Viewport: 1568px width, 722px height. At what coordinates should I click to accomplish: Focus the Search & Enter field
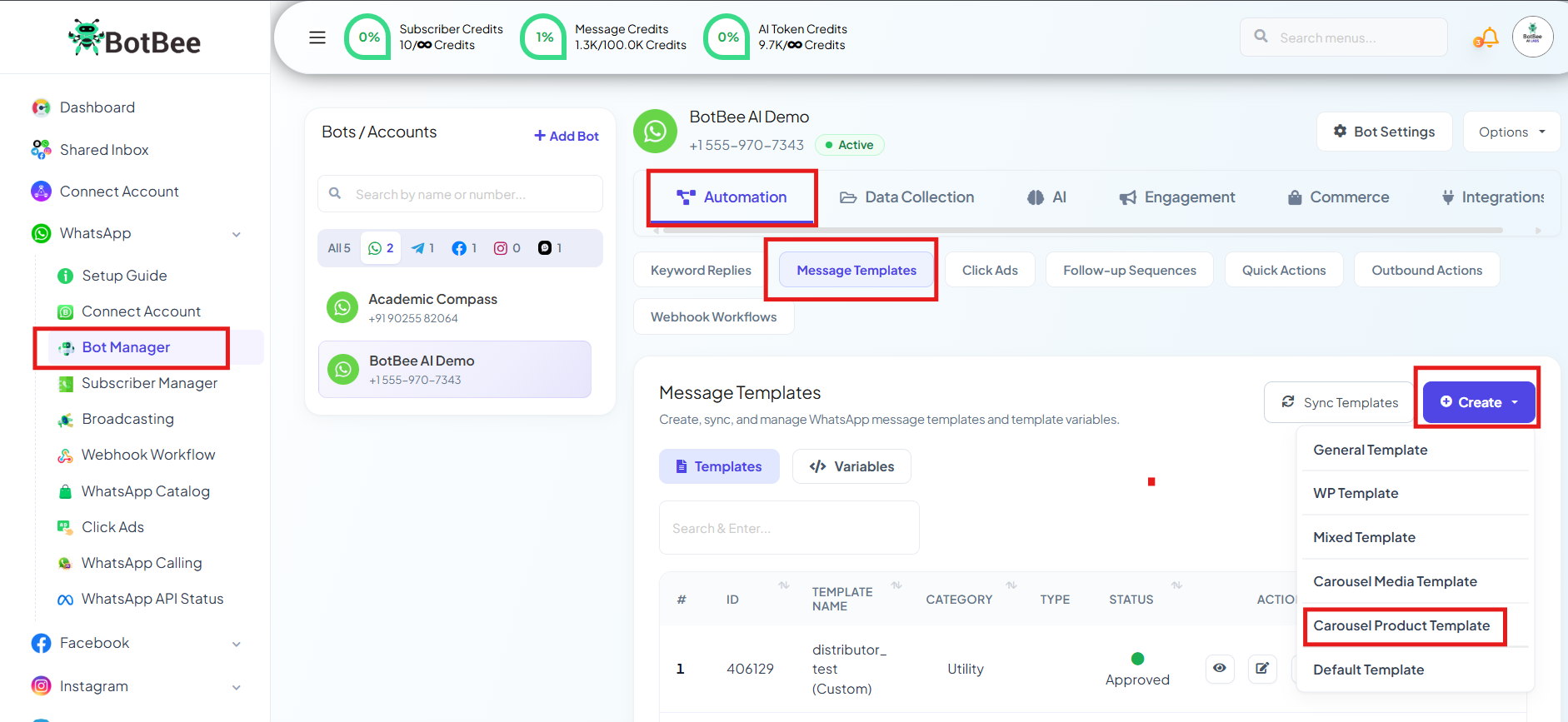click(x=789, y=528)
